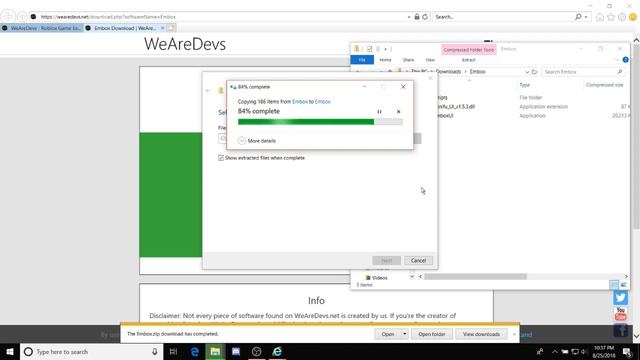Open the Extract tab in Explorer ribbon
Image resolution: width=640 pixels, height=360 pixels.
(469, 60)
